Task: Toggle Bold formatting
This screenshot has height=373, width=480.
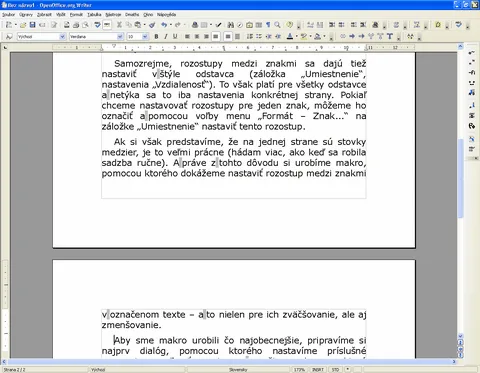Action: pyautogui.click(x=156, y=37)
